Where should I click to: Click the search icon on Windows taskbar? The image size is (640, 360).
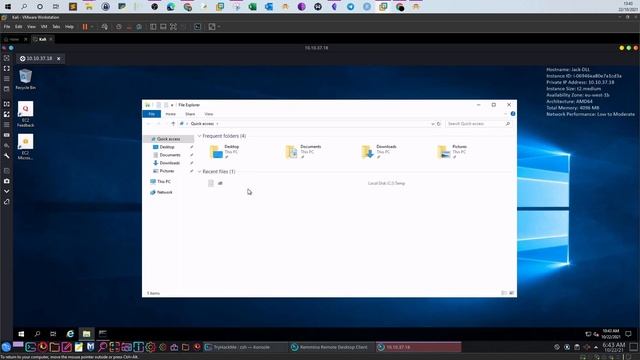click(x=37, y=334)
